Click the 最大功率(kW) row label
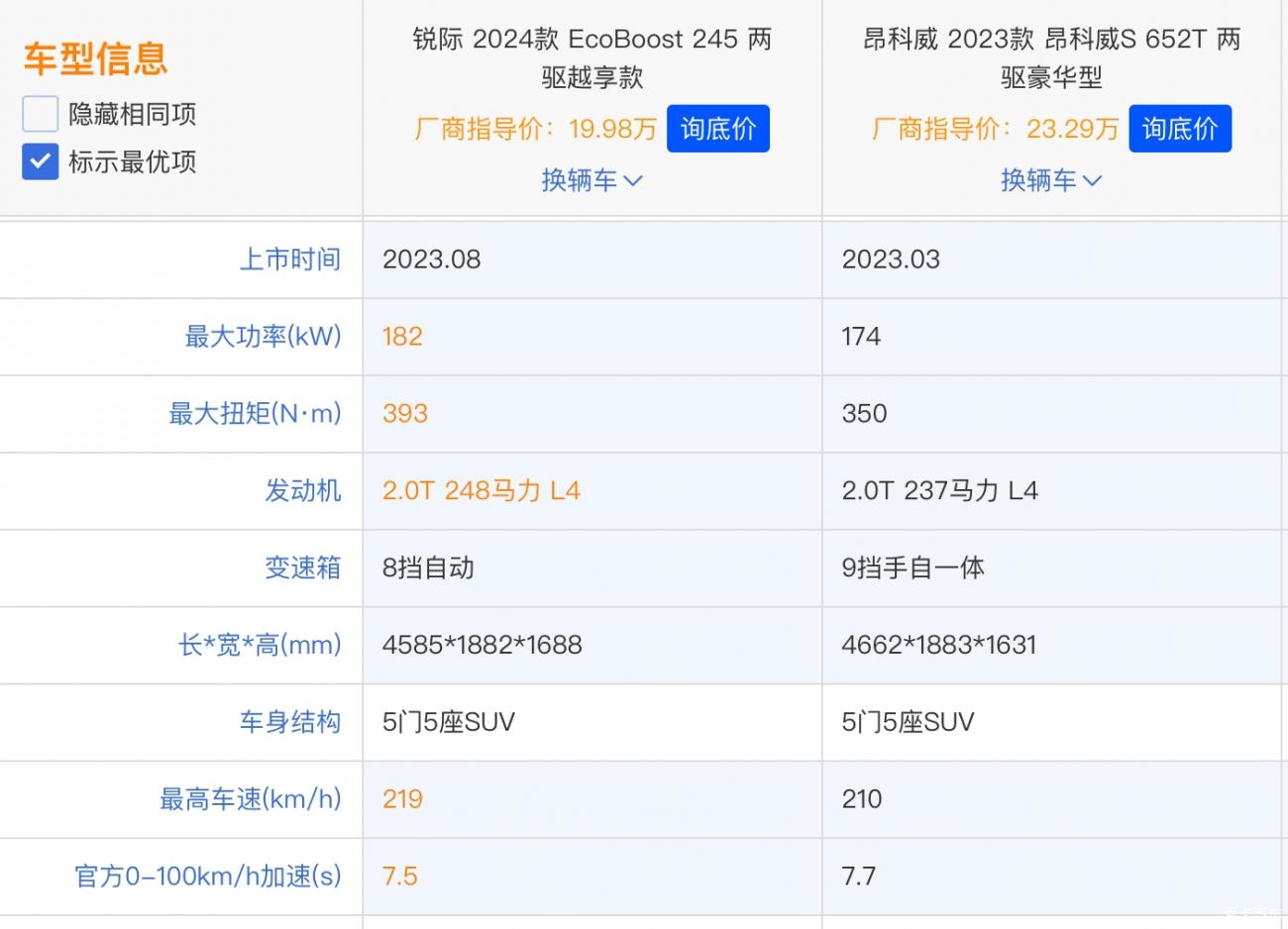This screenshot has height=929, width=1288. click(x=264, y=337)
